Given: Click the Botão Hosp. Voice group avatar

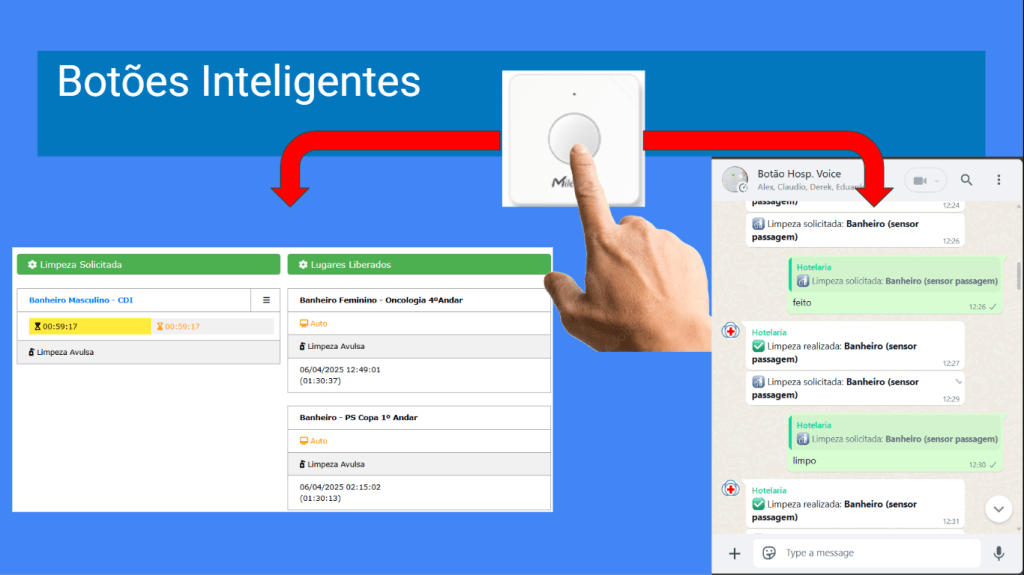Looking at the screenshot, I should click(736, 180).
